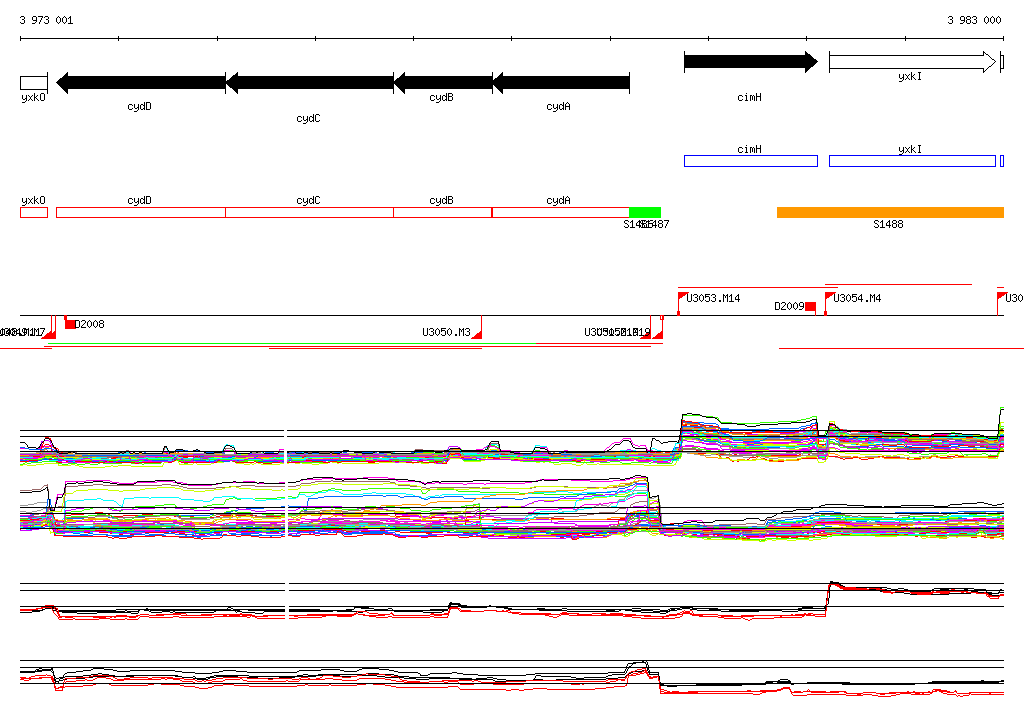Select the red cydC outlined segment
Image resolution: width=1024 pixels, height=714 pixels.
(310, 213)
